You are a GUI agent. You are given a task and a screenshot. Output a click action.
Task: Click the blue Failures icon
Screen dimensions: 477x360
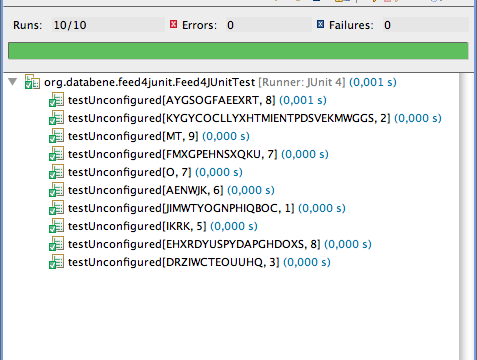320,24
